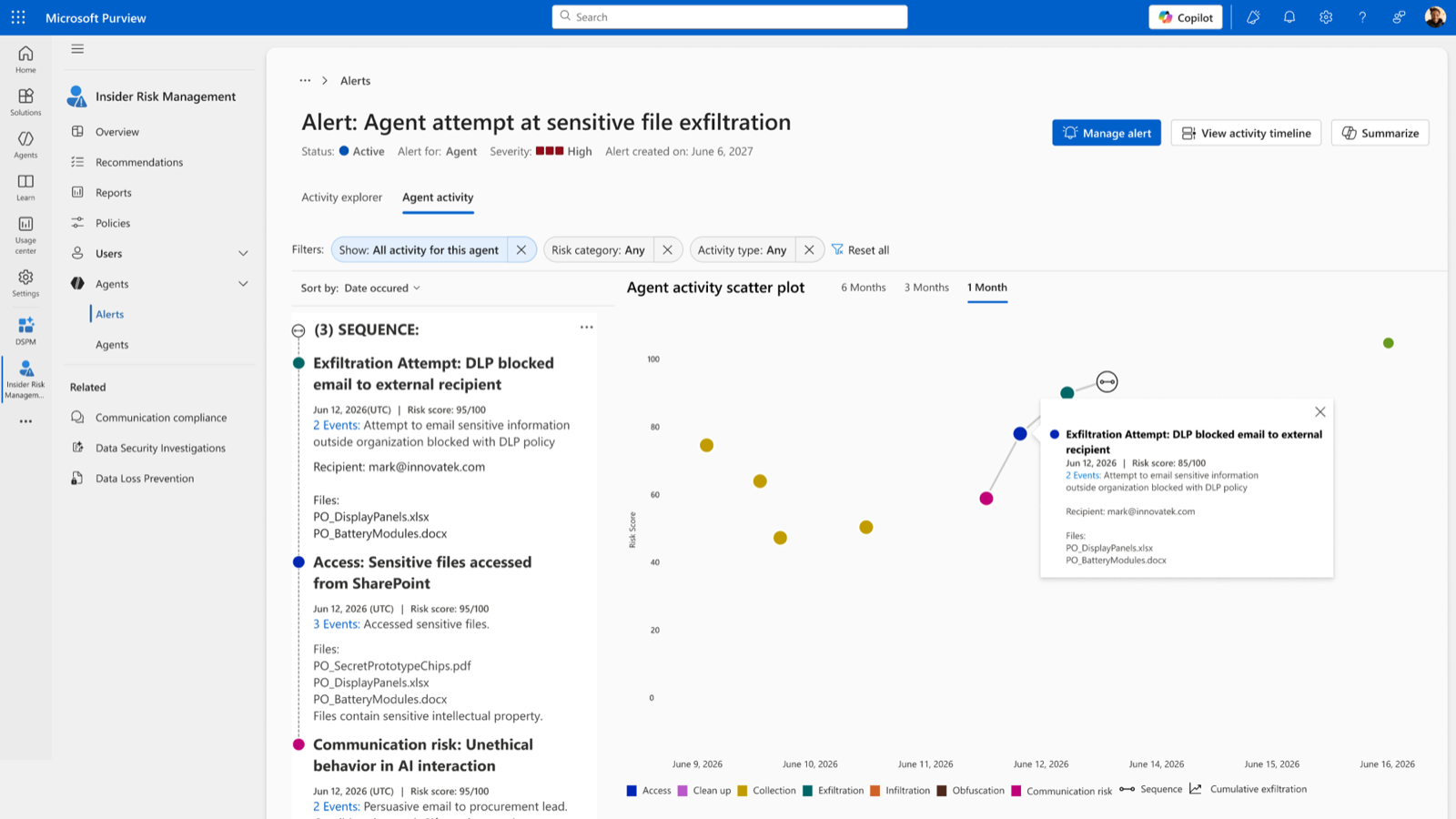Screen dimensions: 1456x819
Task: Click the magenta communication risk data point
Action: coord(986,499)
